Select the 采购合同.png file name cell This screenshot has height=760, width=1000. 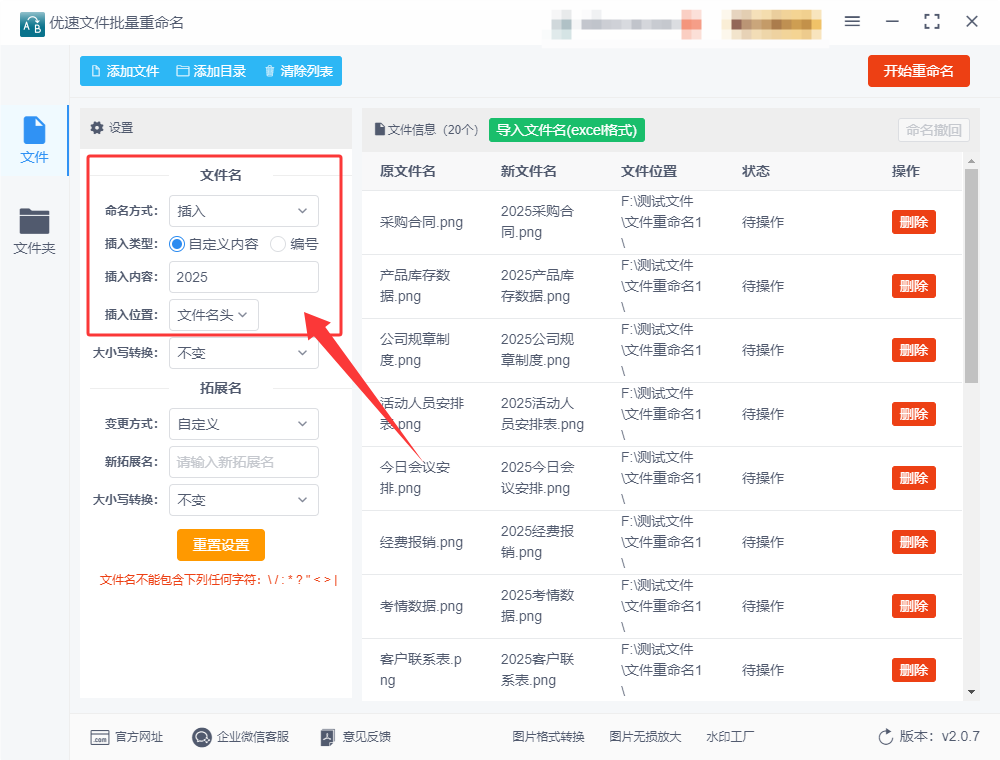421,223
